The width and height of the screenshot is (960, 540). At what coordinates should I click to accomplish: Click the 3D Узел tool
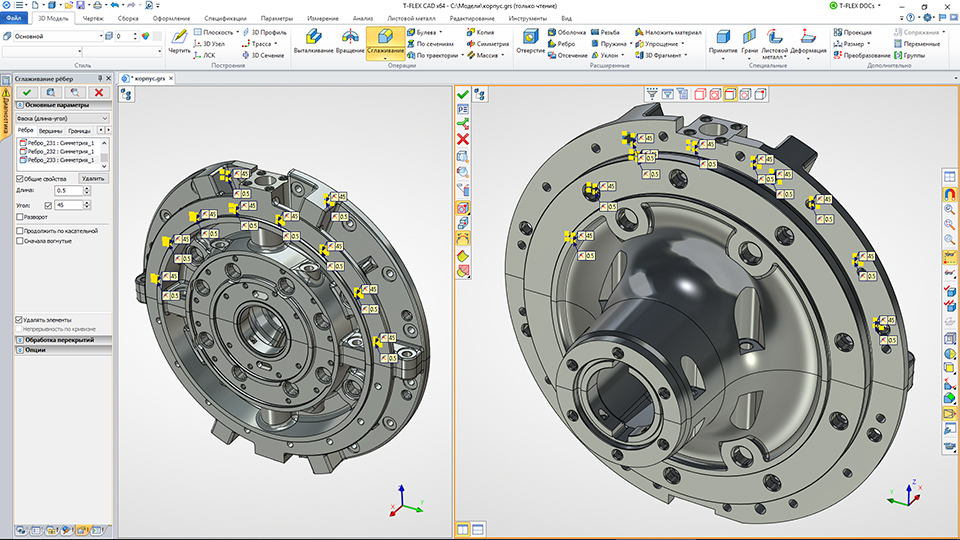point(209,43)
